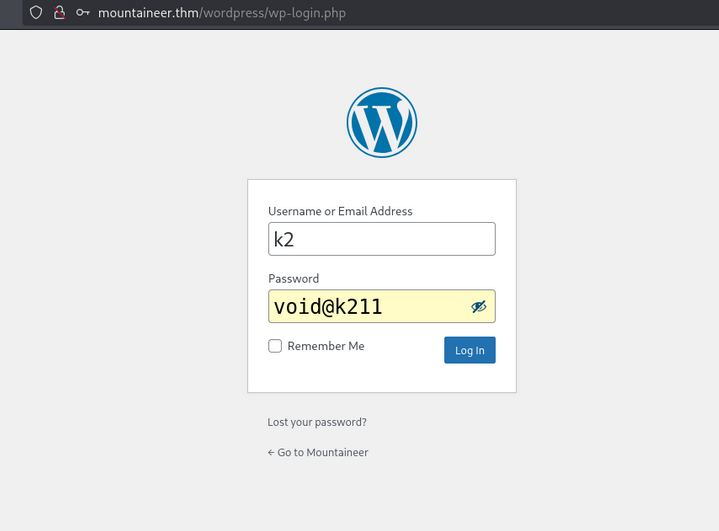
Task: Click the Password label above the field
Action: pos(293,279)
